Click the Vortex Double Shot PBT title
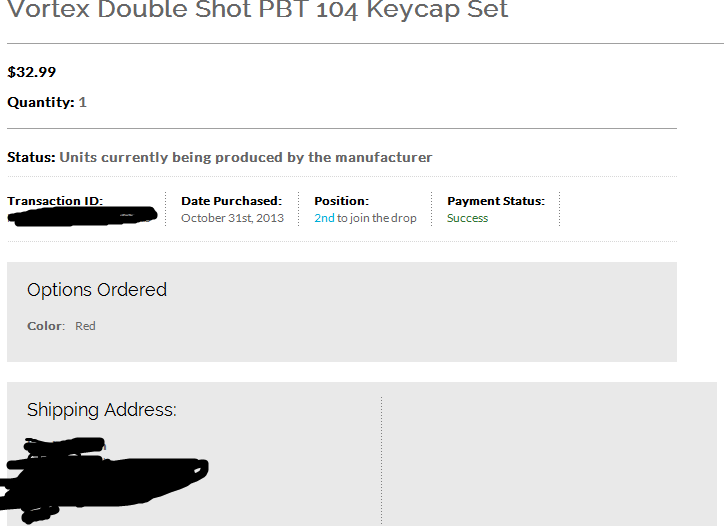The height and width of the screenshot is (526, 724). pyautogui.click(x=258, y=9)
